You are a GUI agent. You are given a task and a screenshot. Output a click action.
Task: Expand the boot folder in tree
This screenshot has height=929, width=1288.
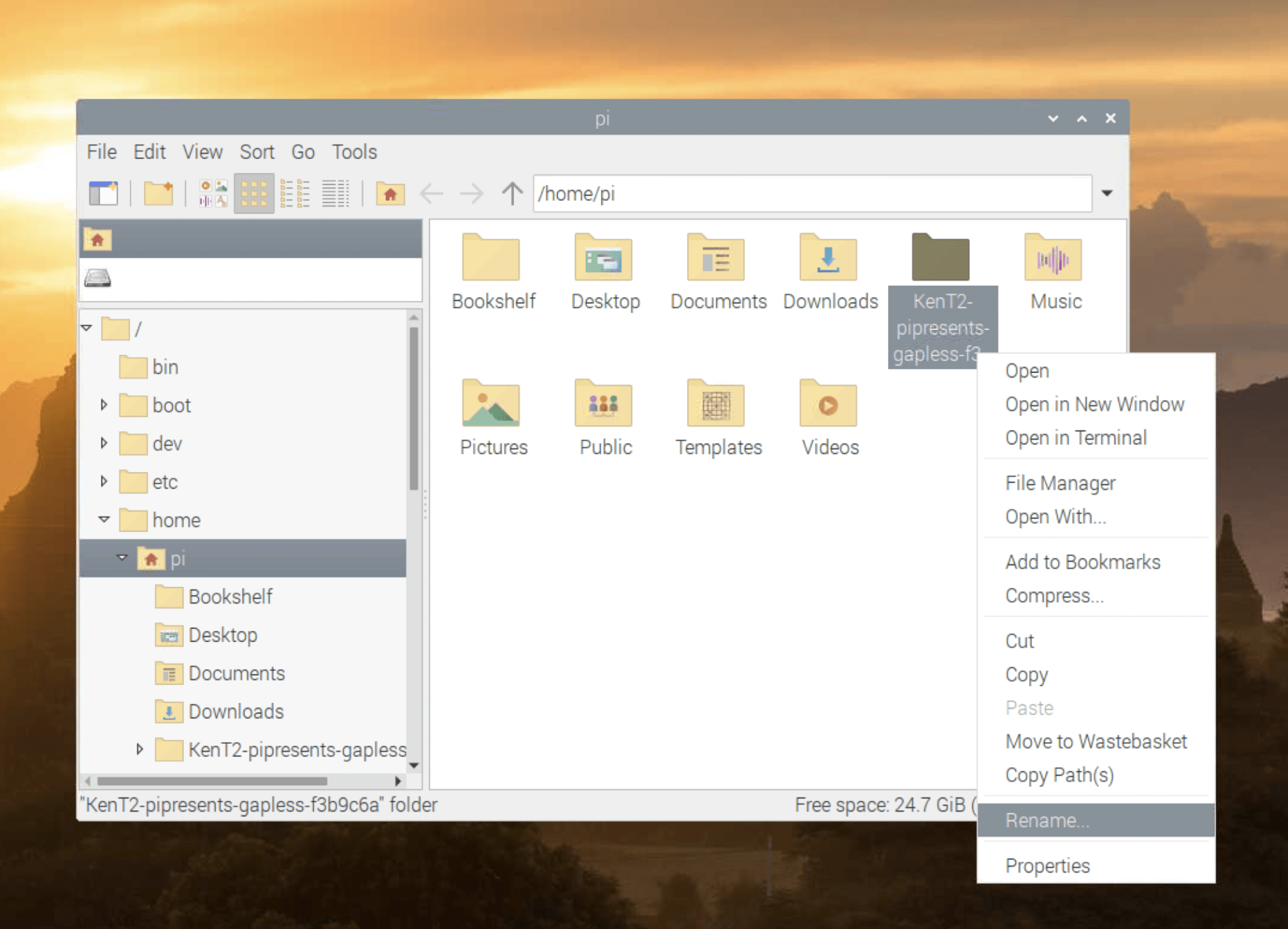[x=104, y=405]
